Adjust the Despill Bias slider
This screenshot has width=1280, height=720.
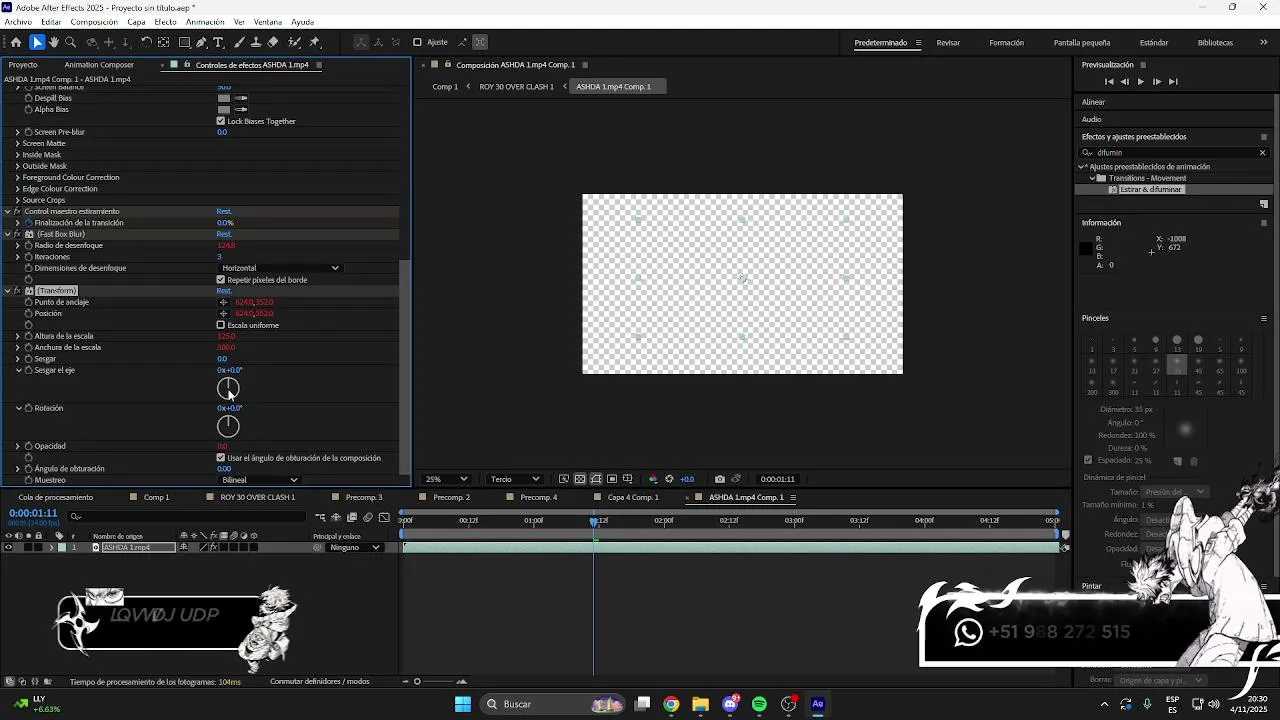pos(240,98)
